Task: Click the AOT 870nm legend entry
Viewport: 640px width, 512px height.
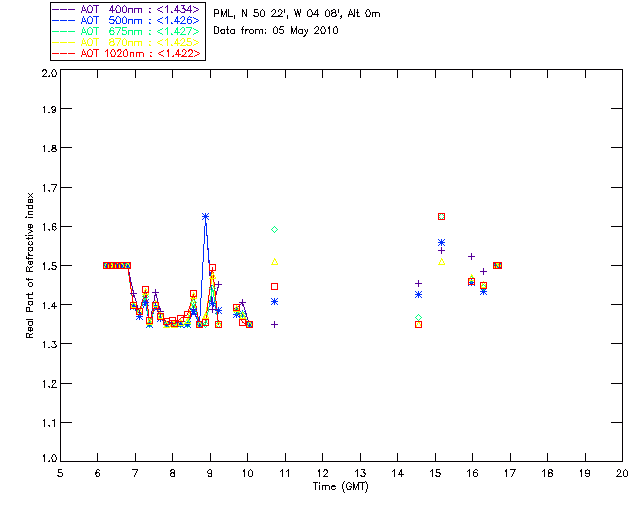Action: pyautogui.click(x=126, y=42)
